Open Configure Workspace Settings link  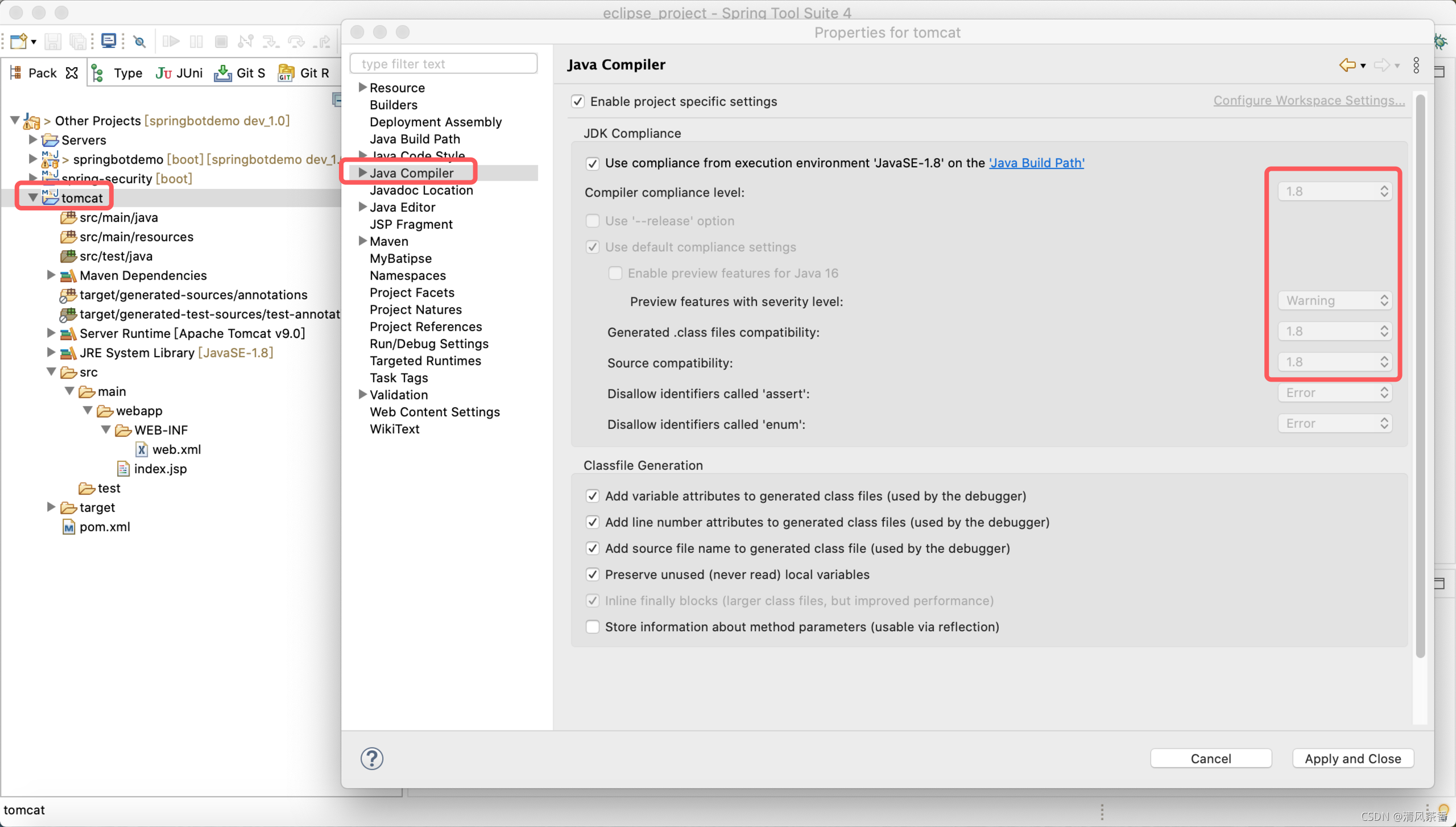pyautogui.click(x=1309, y=101)
